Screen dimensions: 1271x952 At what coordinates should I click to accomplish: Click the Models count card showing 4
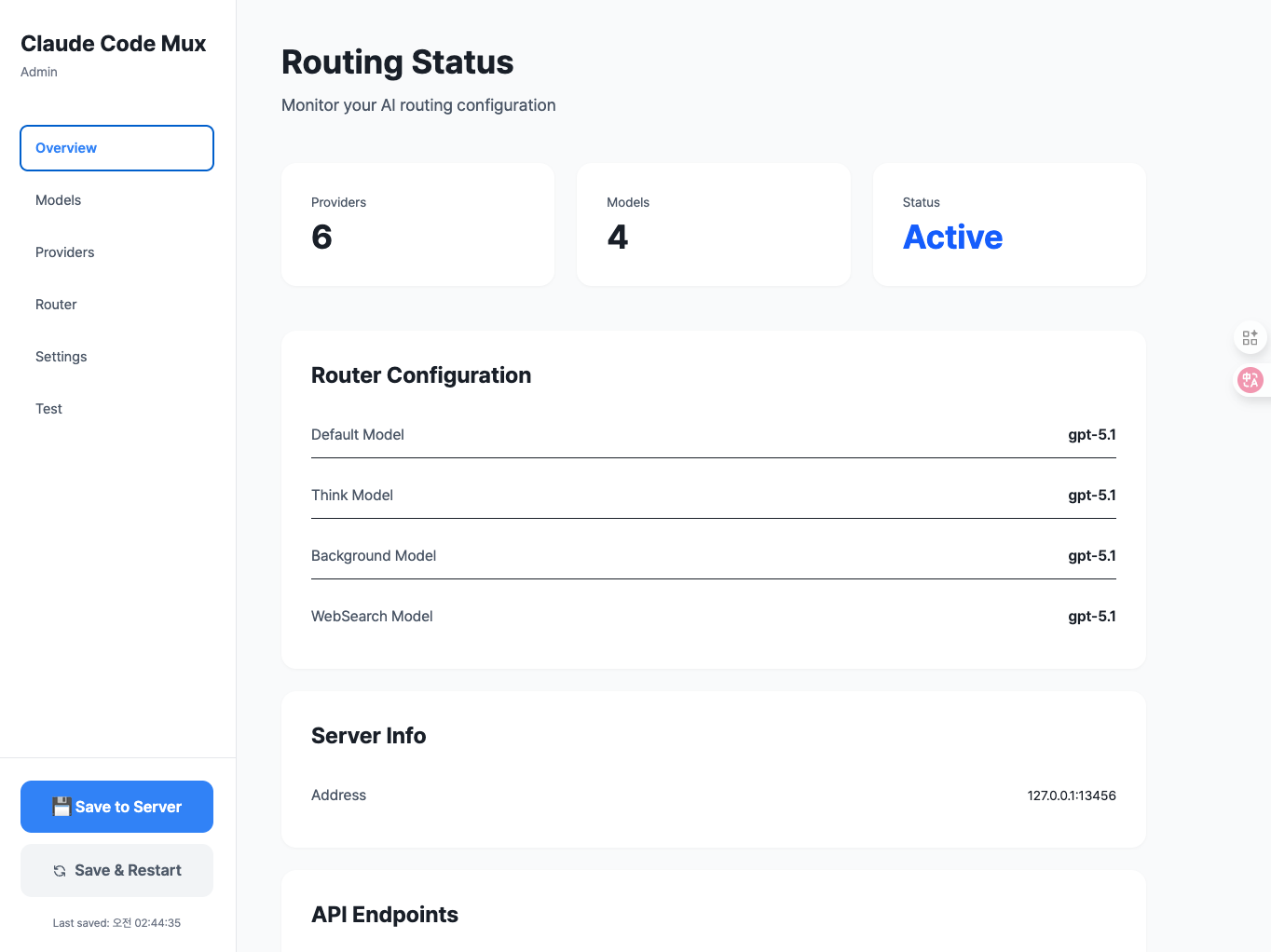(x=713, y=224)
